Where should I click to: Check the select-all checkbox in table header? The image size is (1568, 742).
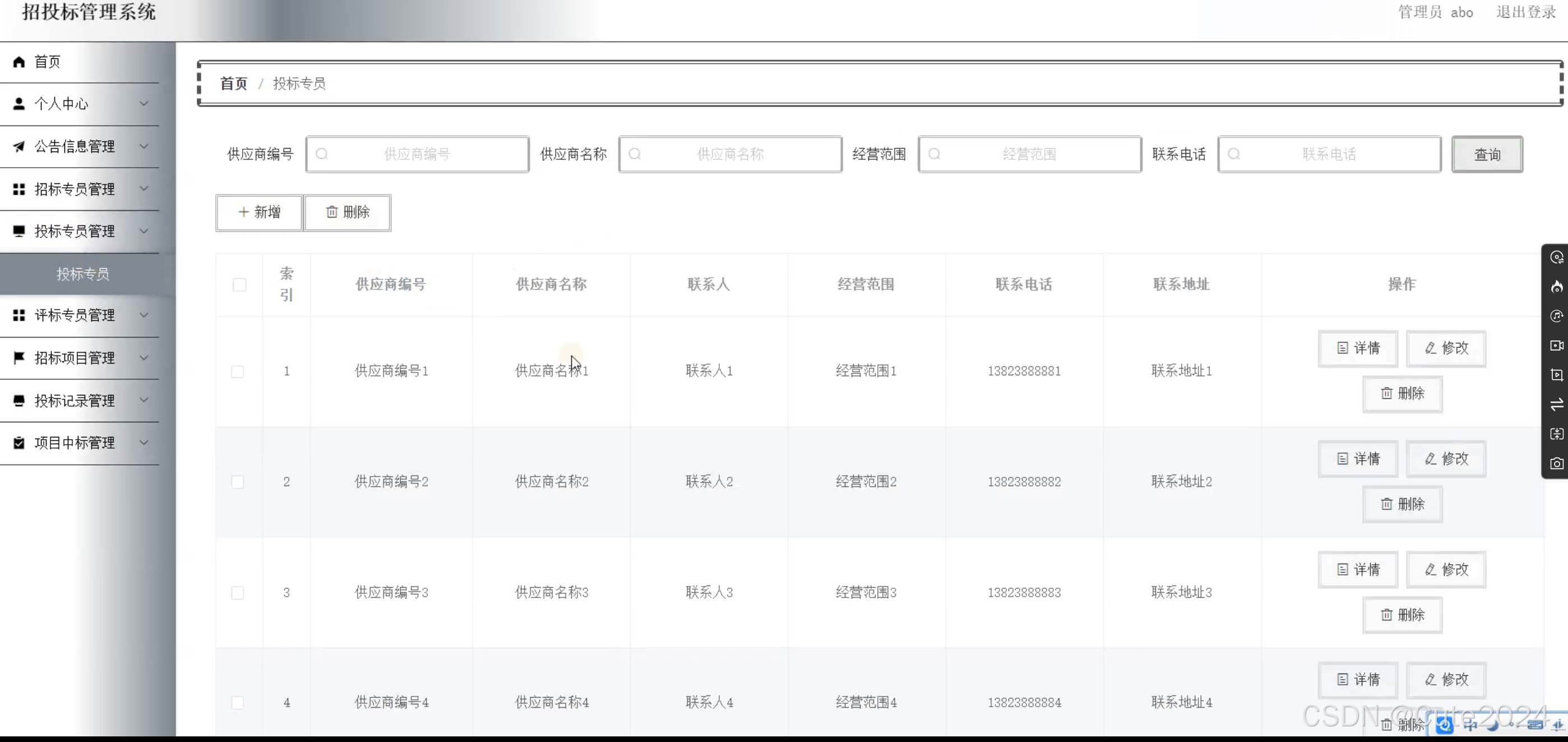(x=239, y=284)
